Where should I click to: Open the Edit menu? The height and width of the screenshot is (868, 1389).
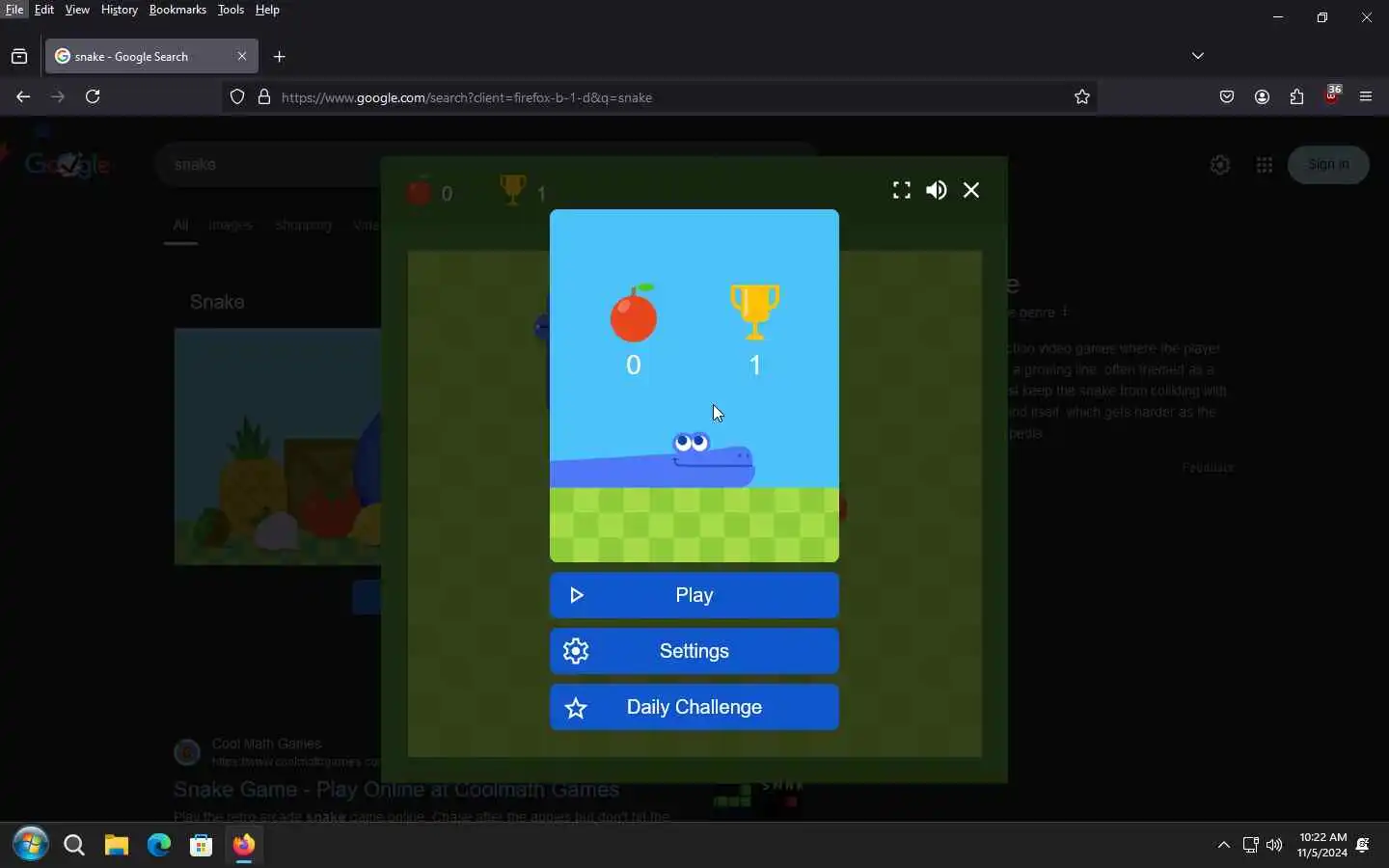click(x=44, y=10)
